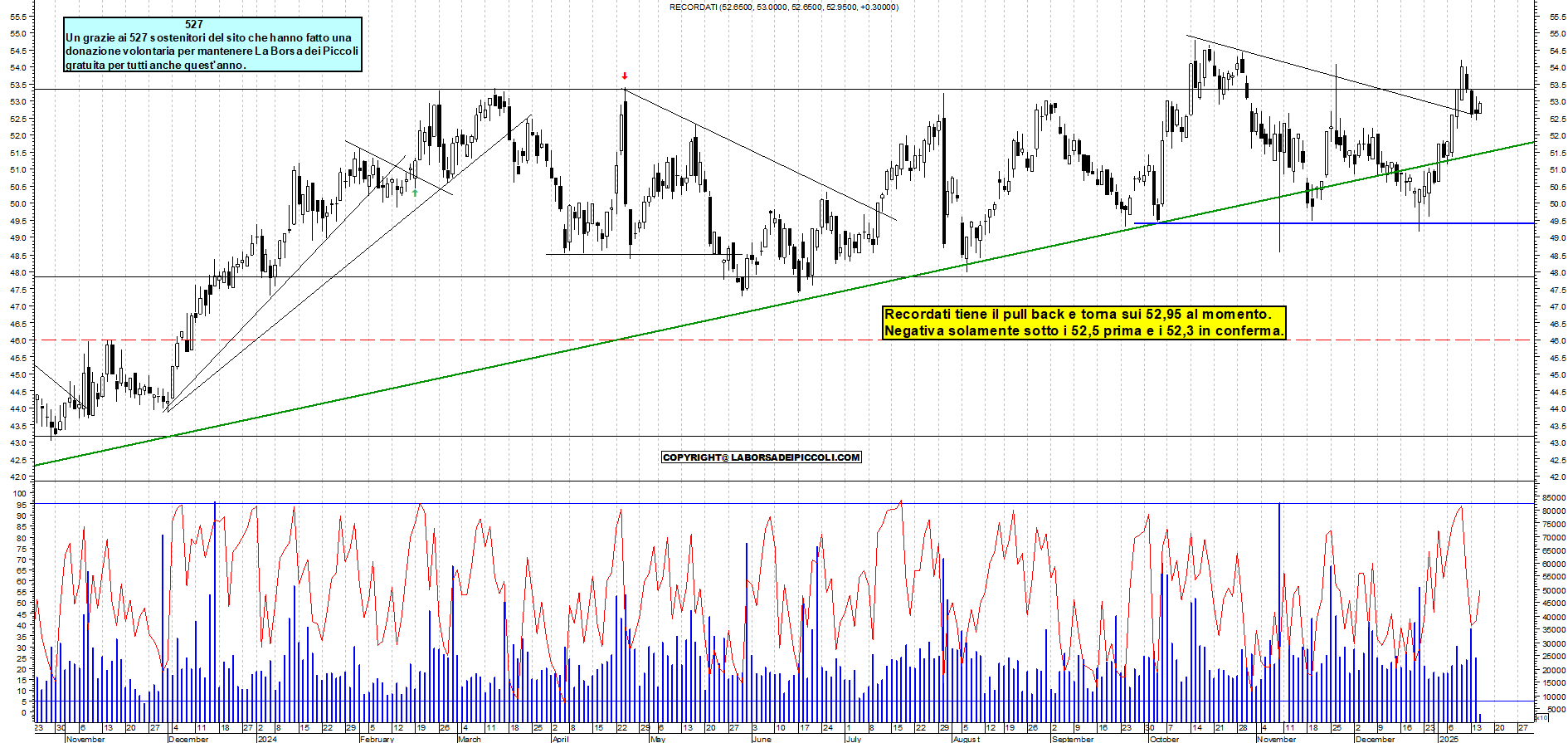Click the April month label on time axis
This screenshot has height=743, width=1568.
click(x=561, y=739)
